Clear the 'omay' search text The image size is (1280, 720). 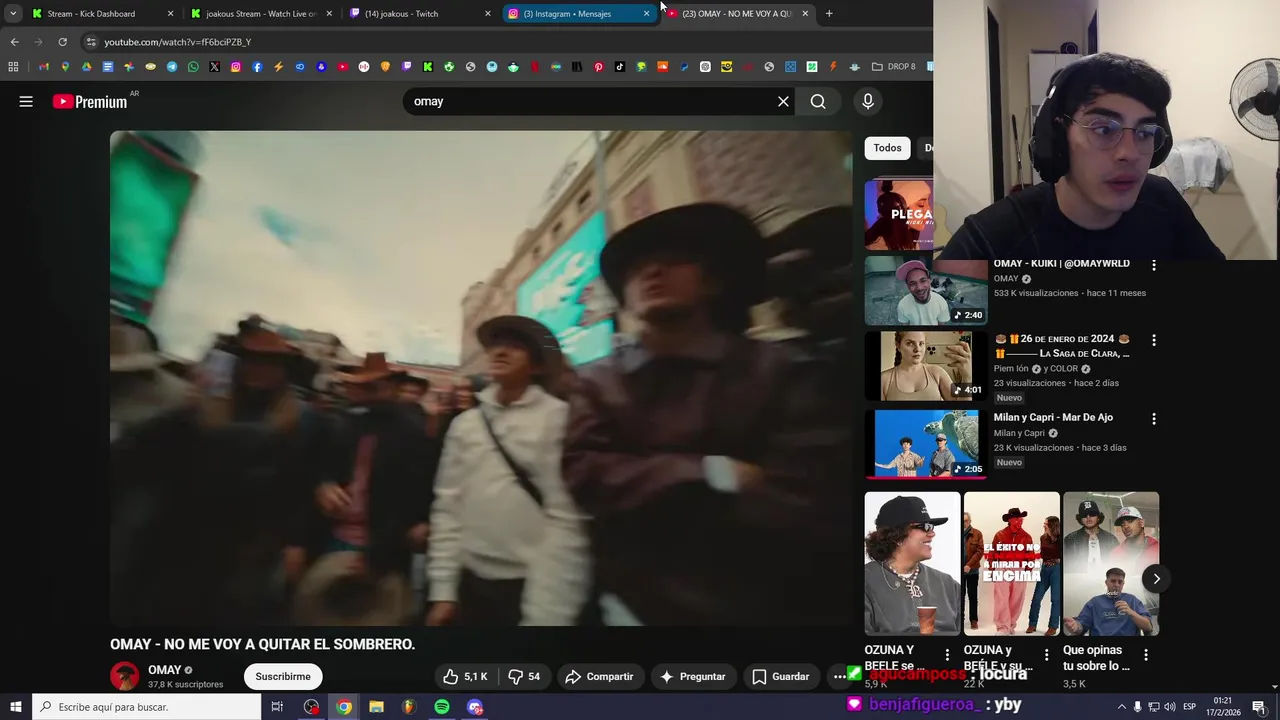(783, 101)
